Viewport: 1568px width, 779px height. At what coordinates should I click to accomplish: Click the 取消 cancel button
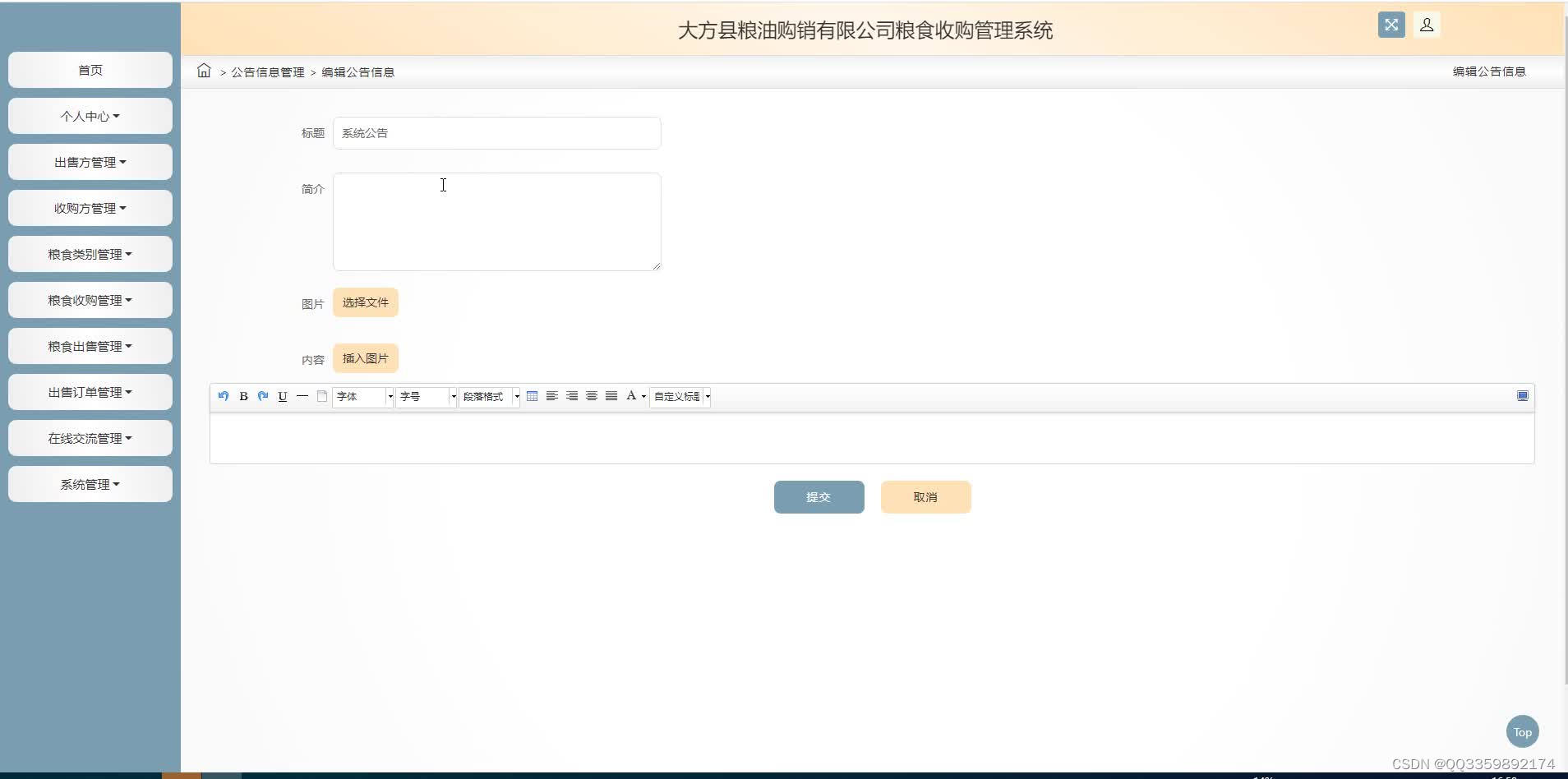pyautogui.click(x=926, y=497)
